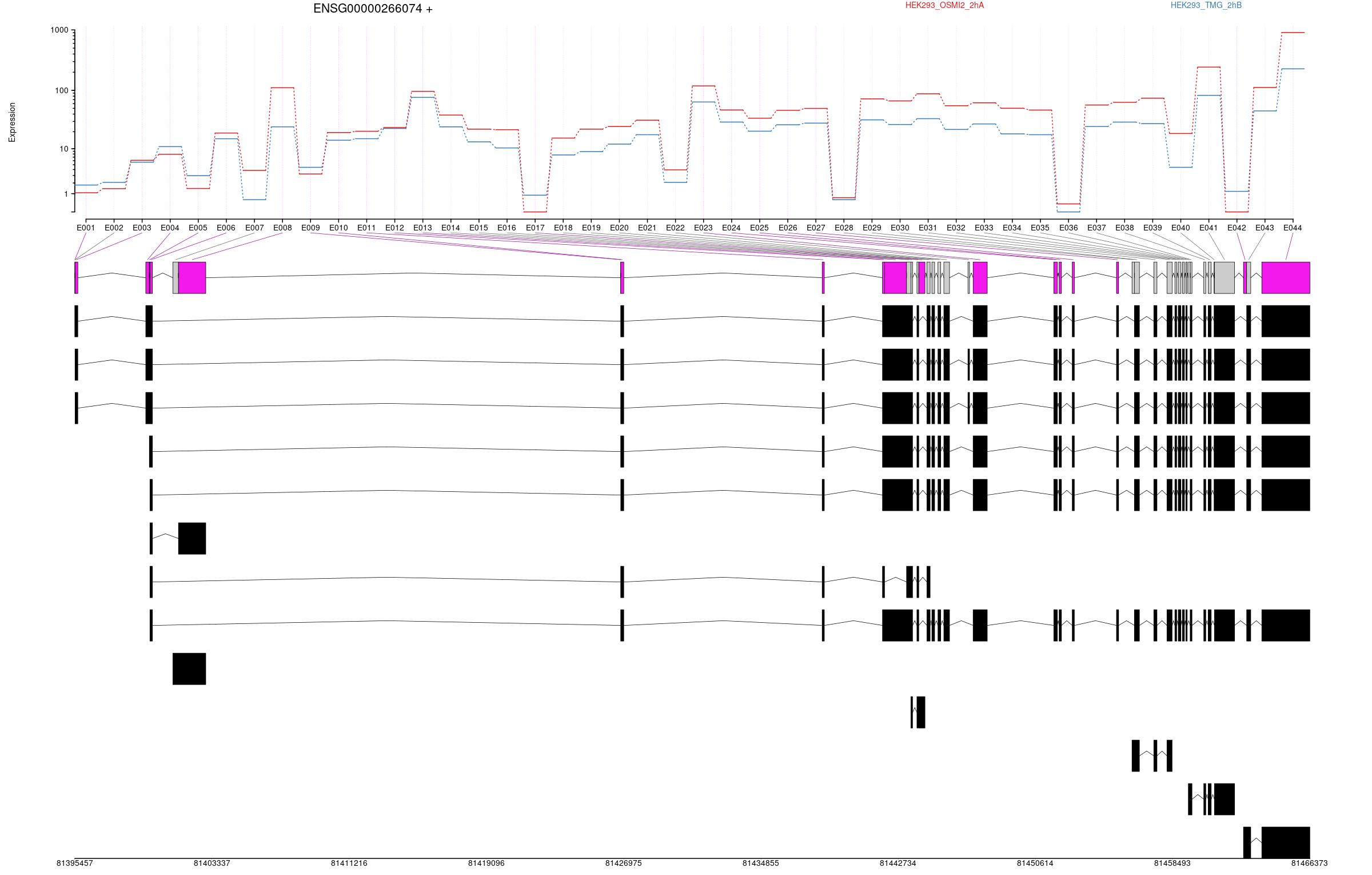Click exon label E037
1372x875 pixels.
tap(1096, 228)
